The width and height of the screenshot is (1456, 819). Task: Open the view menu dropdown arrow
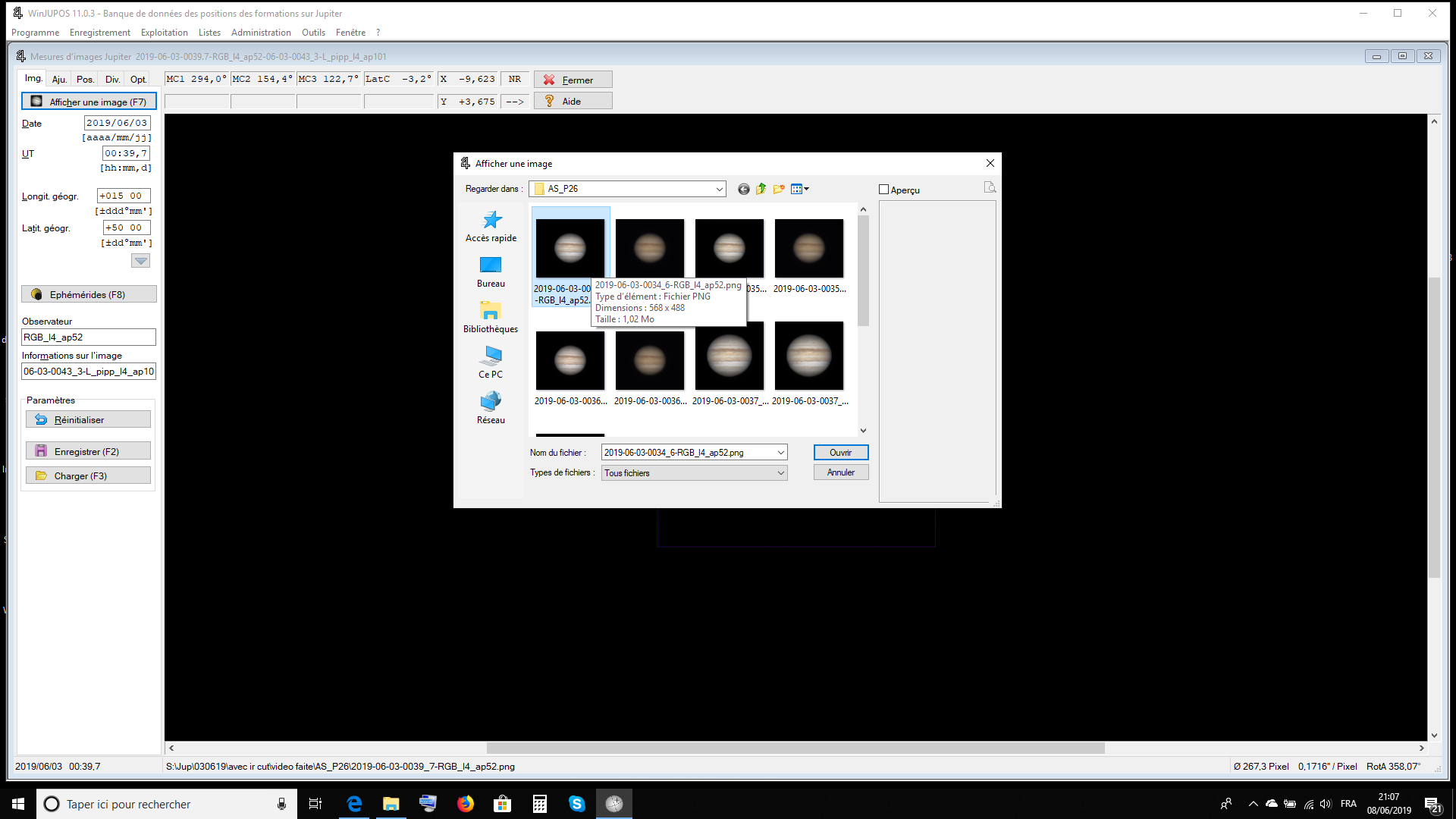point(807,189)
